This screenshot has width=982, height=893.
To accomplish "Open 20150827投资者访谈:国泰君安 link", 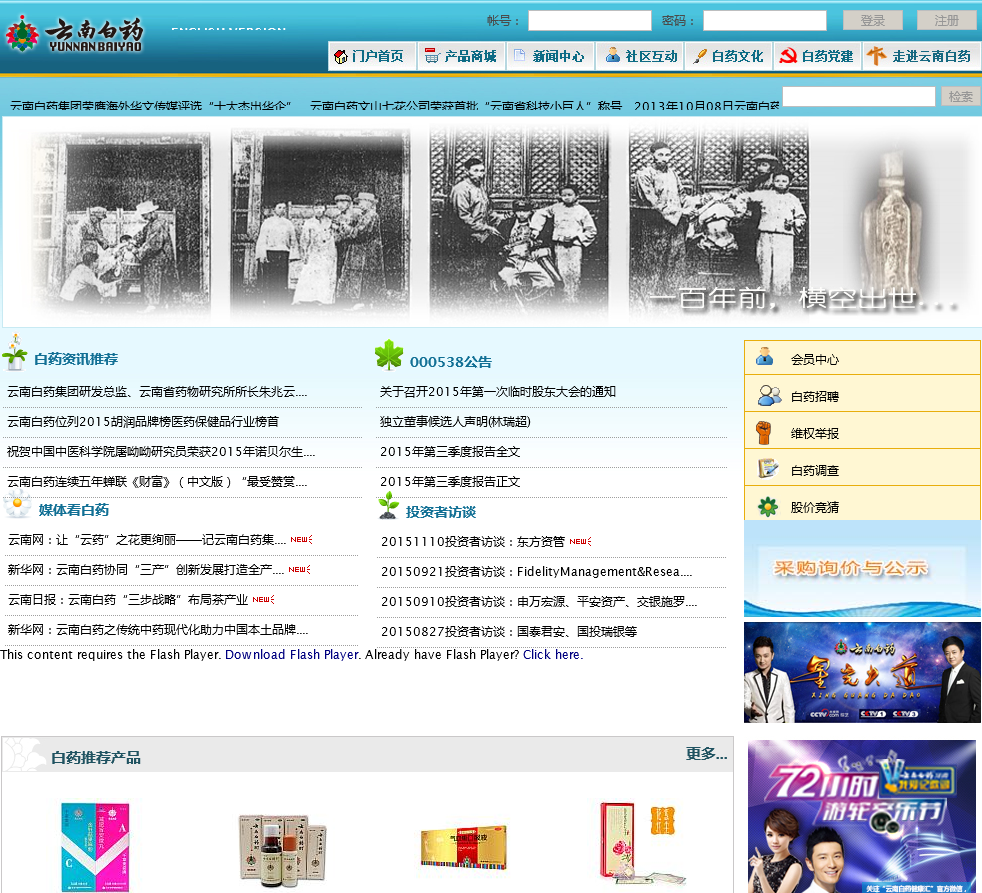I will [x=509, y=632].
